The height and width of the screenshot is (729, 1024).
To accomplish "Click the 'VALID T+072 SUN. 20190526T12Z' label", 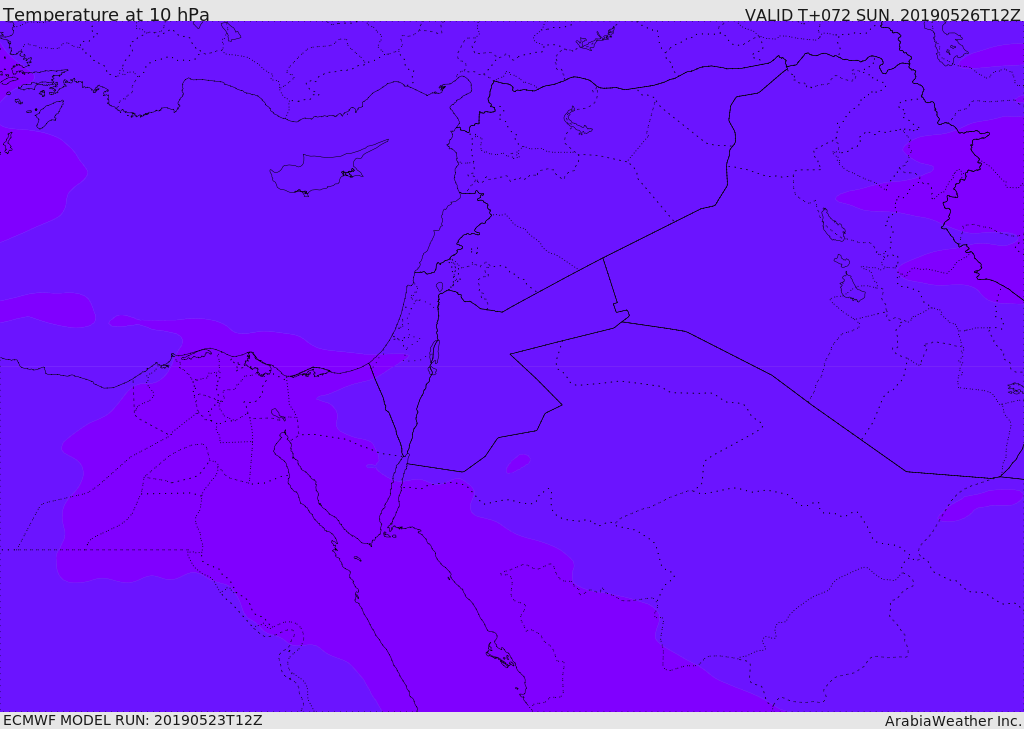I will point(882,14).
